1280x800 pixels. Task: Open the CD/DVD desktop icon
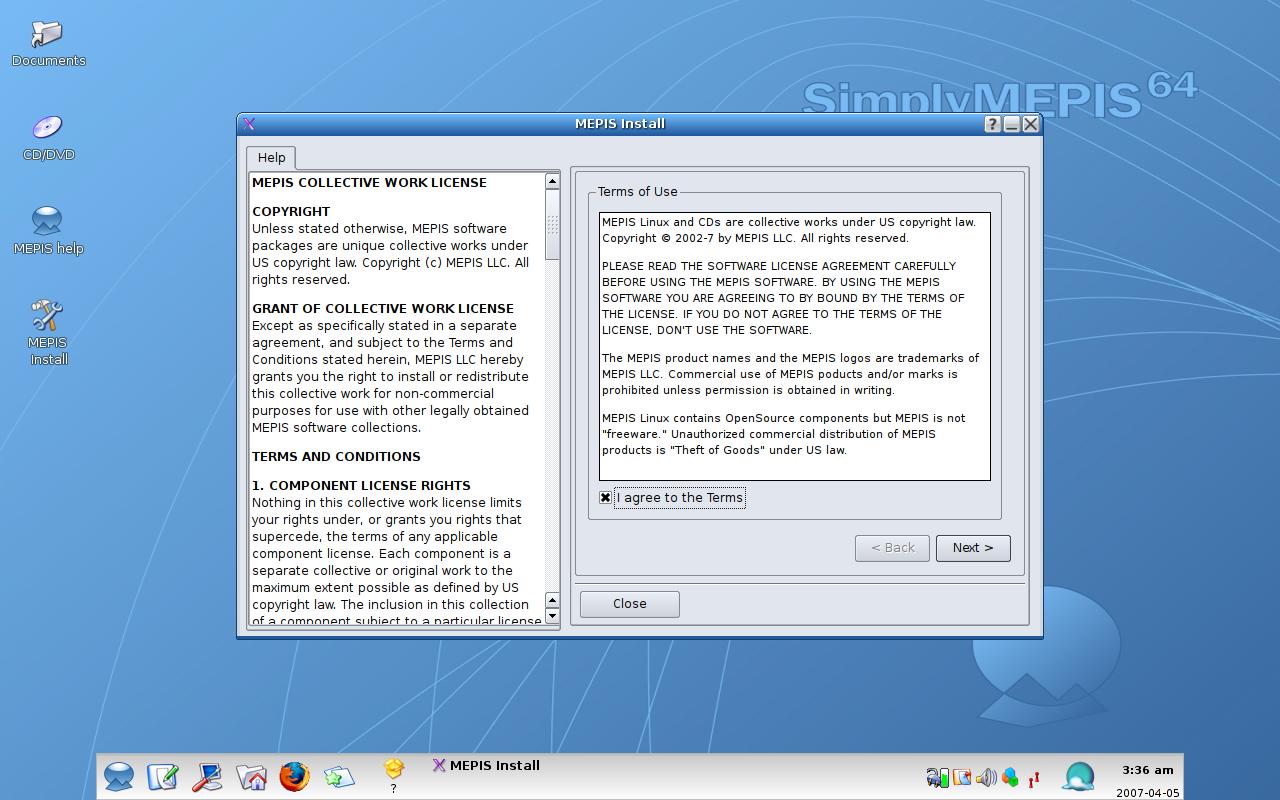48,137
